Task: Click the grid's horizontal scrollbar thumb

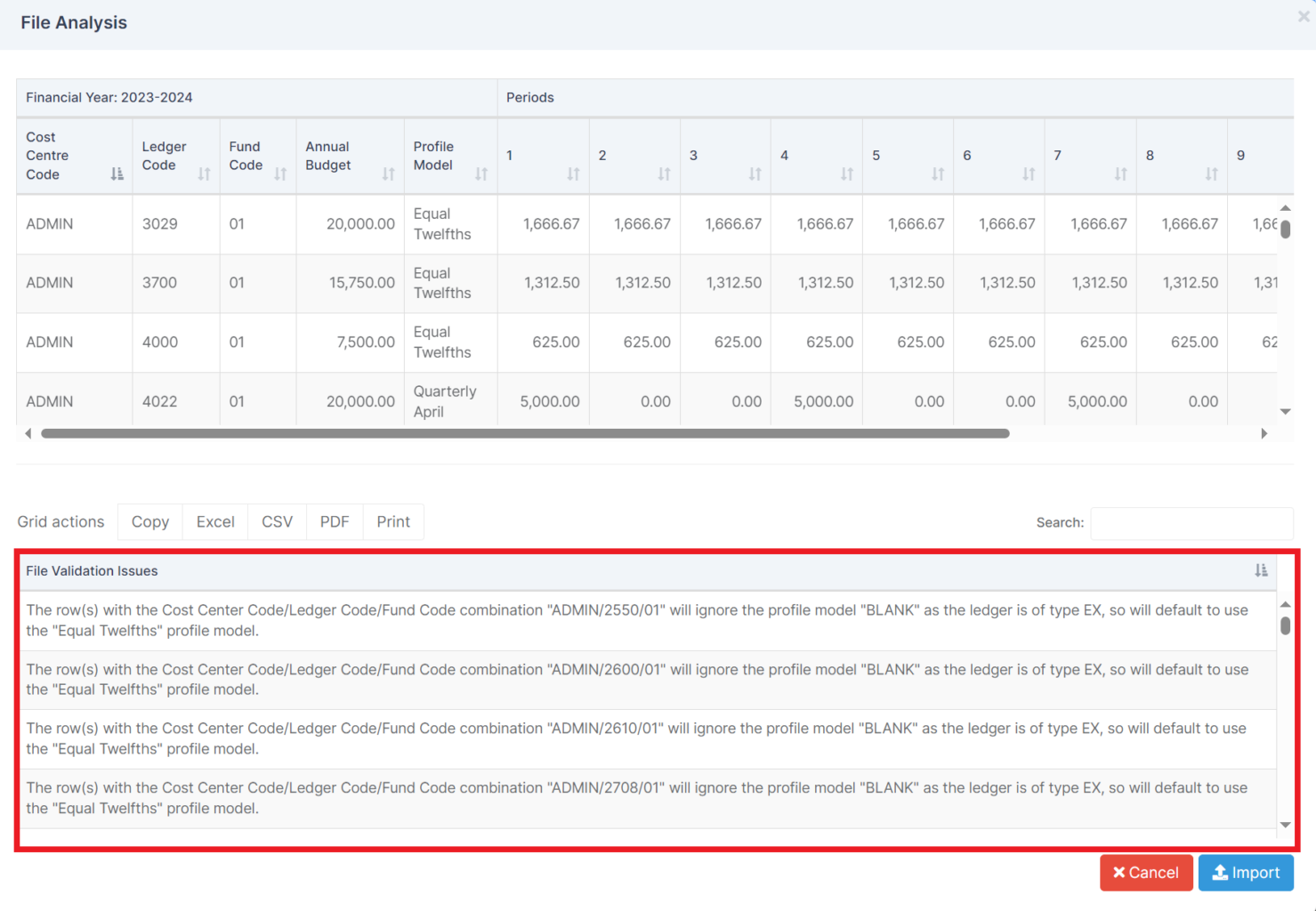Action: pyautogui.click(x=525, y=433)
